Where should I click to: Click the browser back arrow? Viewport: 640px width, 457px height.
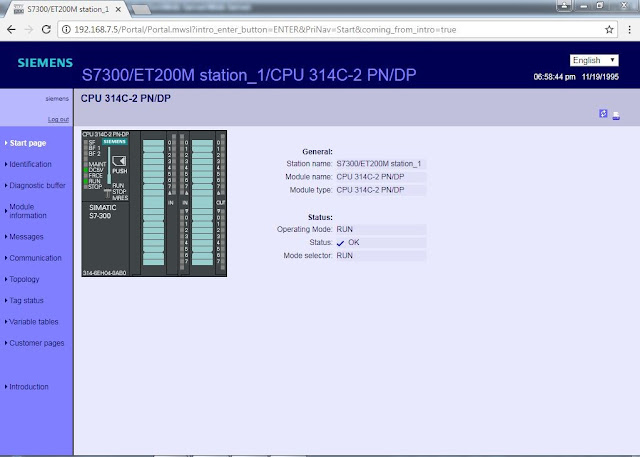(11, 29)
